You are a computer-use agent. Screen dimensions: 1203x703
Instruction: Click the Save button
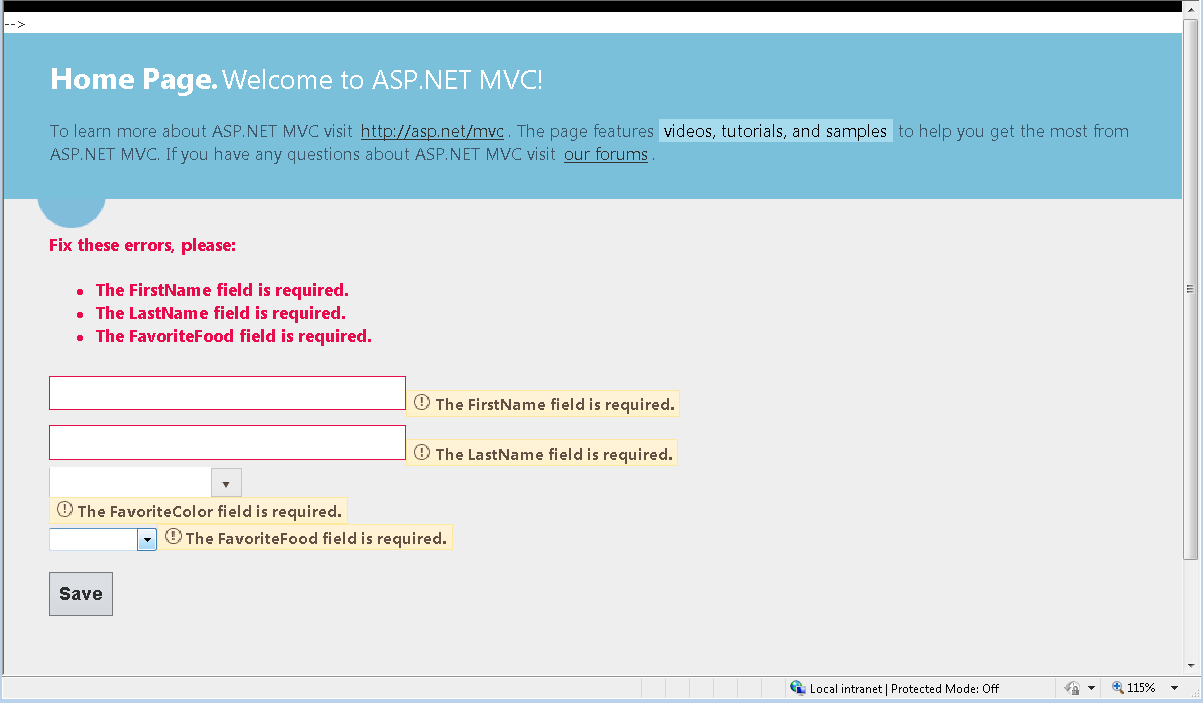81,594
